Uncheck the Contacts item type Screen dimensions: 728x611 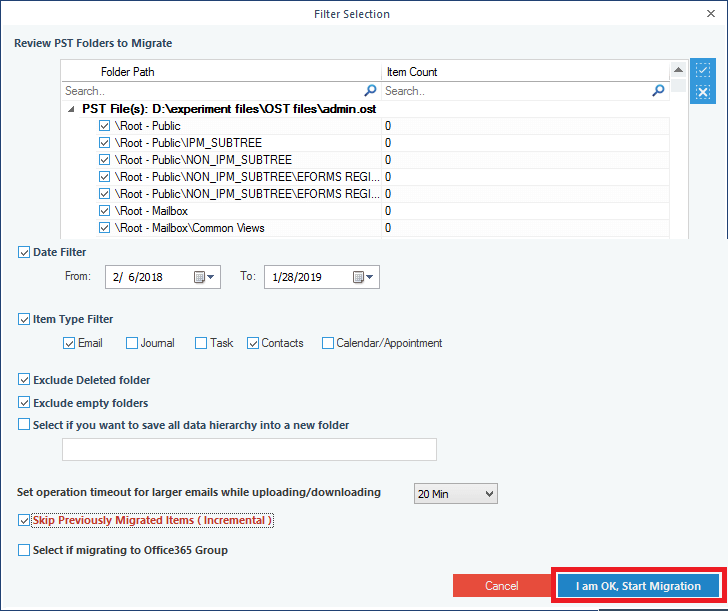pos(253,343)
